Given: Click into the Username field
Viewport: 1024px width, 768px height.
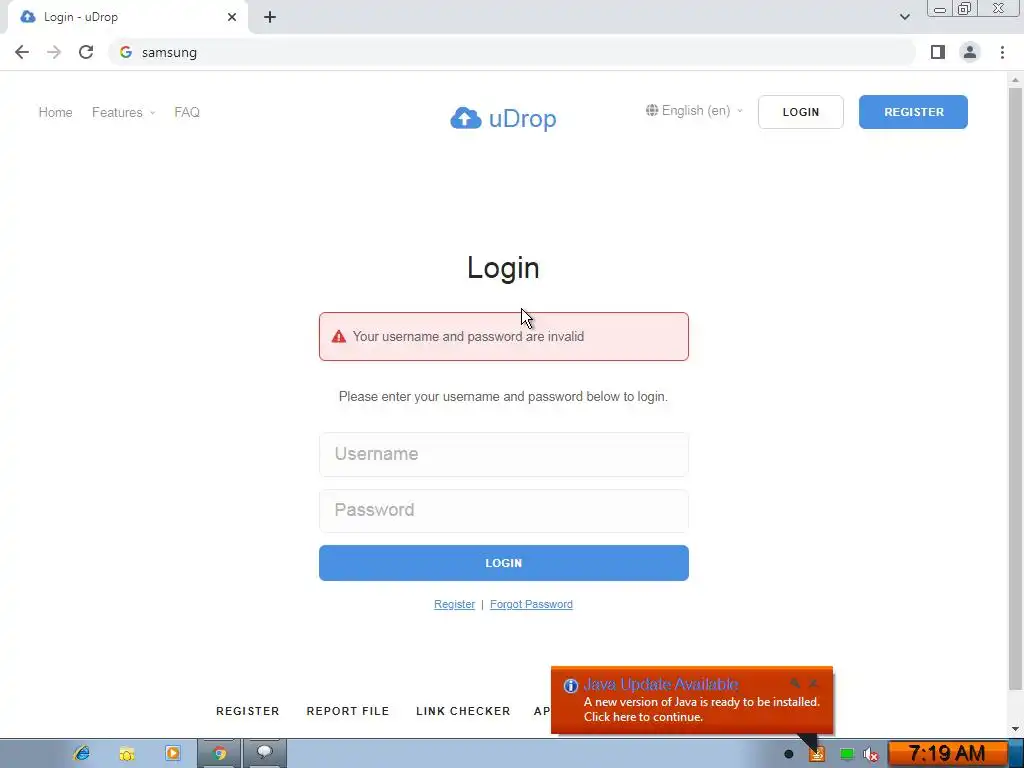Looking at the screenshot, I should [504, 454].
